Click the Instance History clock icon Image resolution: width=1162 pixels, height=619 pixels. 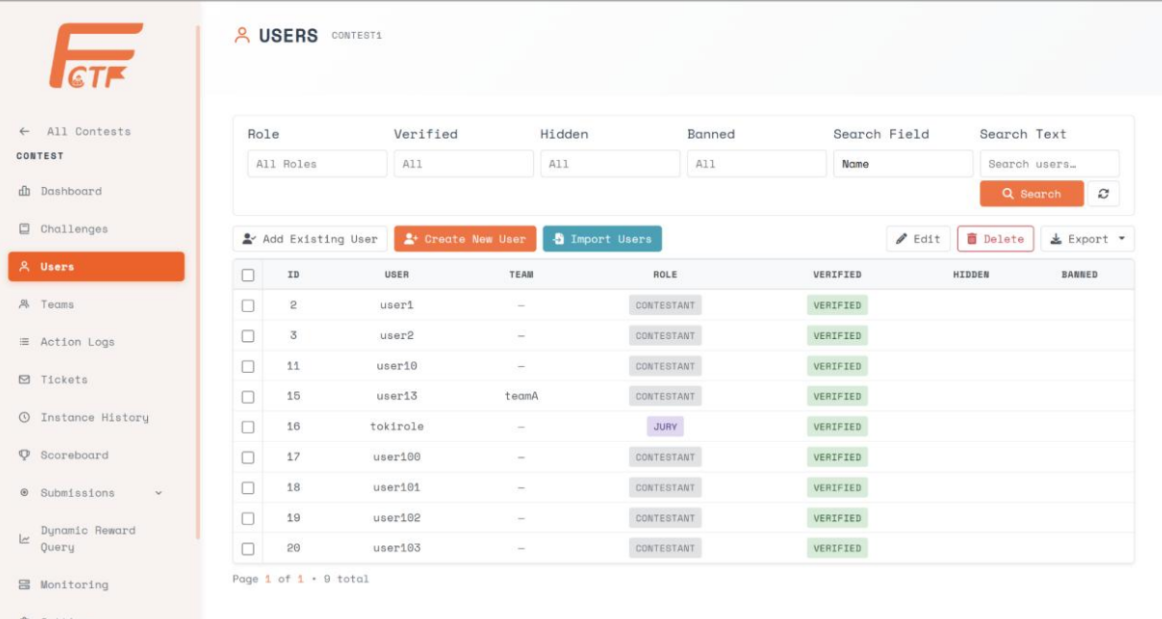[x=24, y=417]
